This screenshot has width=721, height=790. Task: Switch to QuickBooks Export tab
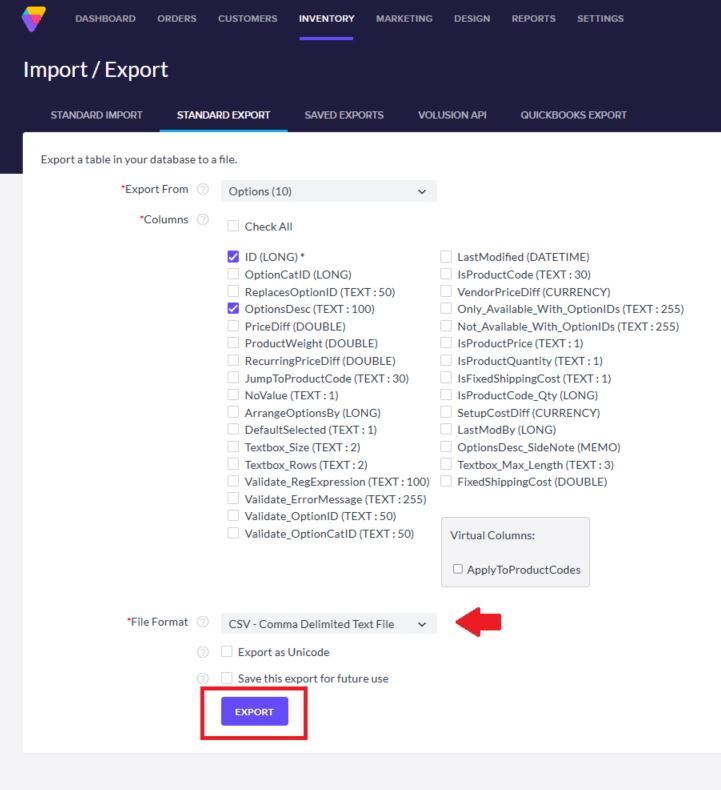pos(573,115)
